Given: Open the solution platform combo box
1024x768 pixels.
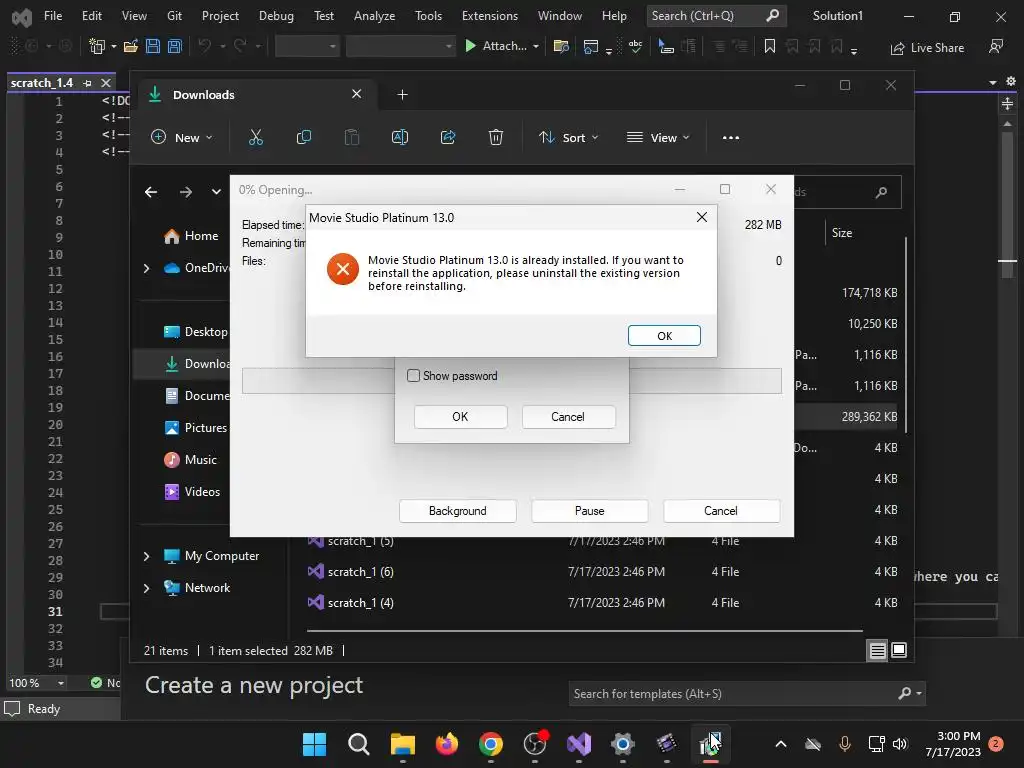Looking at the screenshot, I should point(400,46).
